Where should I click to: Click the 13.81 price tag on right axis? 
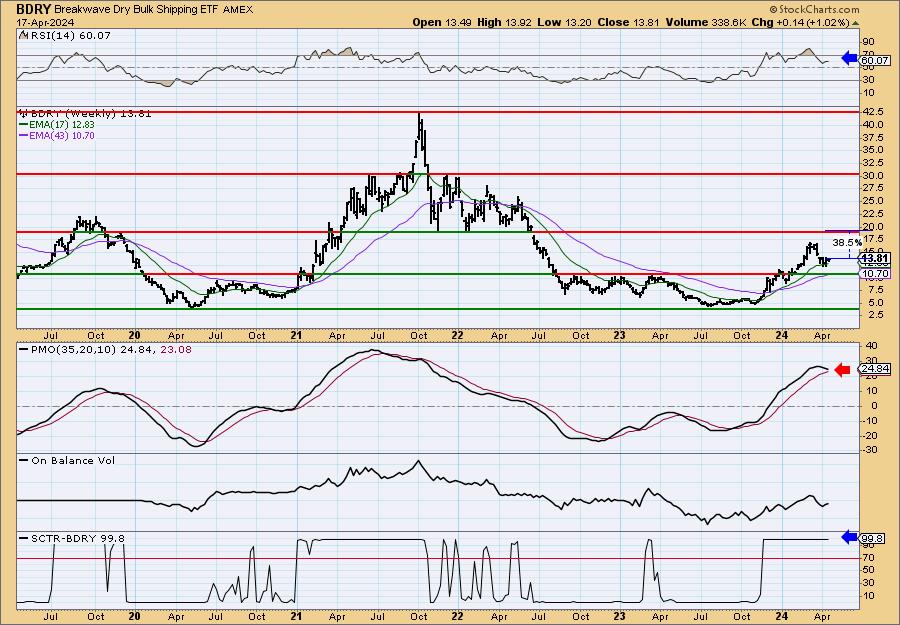pos(876,259)
